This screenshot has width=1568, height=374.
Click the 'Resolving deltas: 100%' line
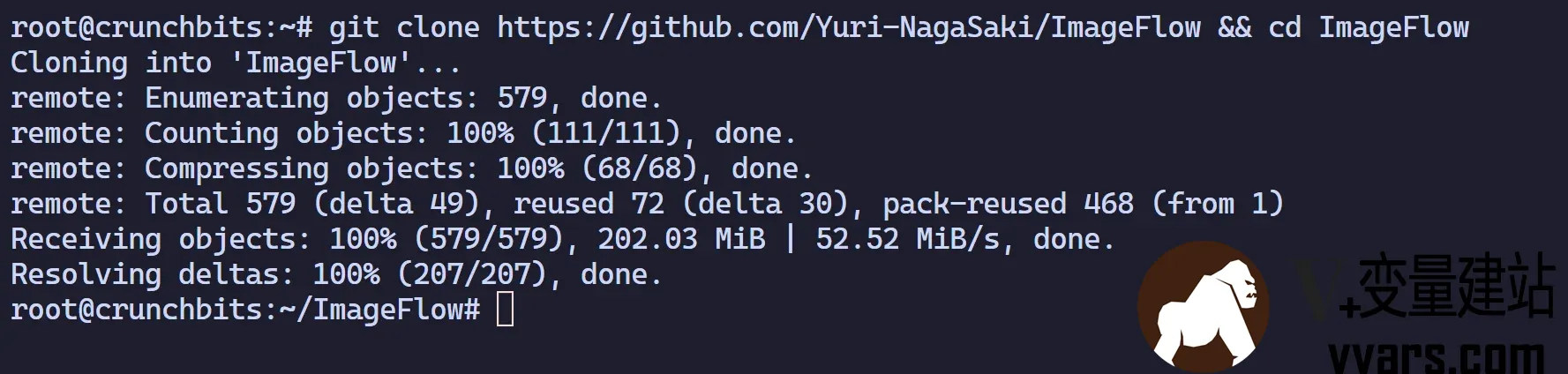pos(336,274)
